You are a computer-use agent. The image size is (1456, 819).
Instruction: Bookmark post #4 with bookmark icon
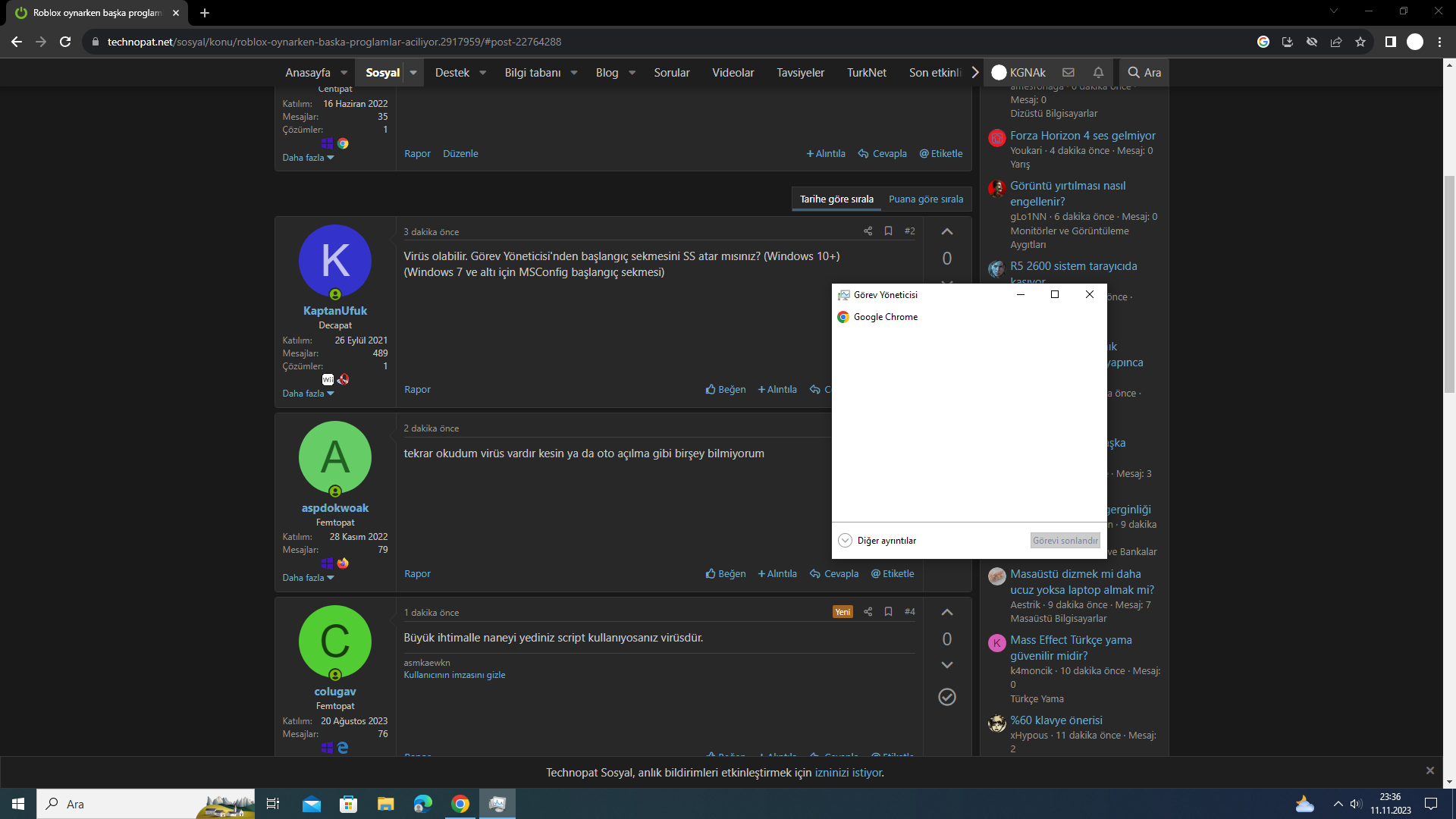click(888, 612)
